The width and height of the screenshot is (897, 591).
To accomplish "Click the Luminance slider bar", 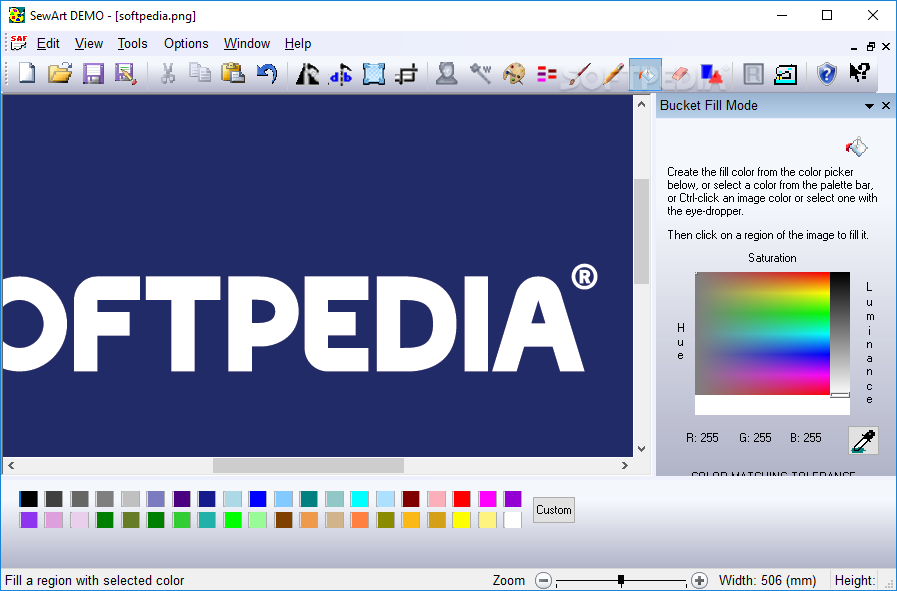I will point(840,334).
